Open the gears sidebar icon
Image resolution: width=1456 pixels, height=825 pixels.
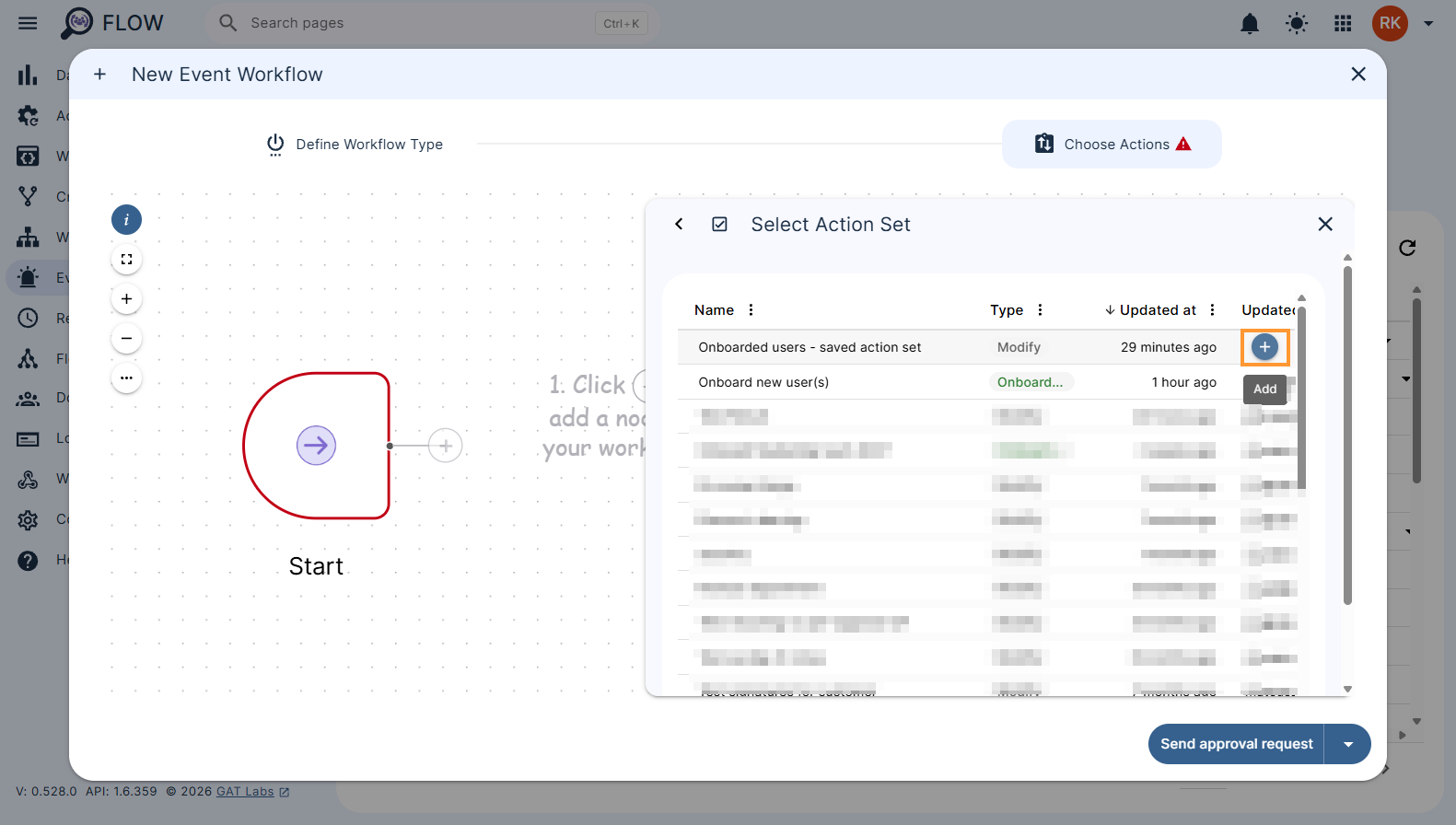click(28, 116)
